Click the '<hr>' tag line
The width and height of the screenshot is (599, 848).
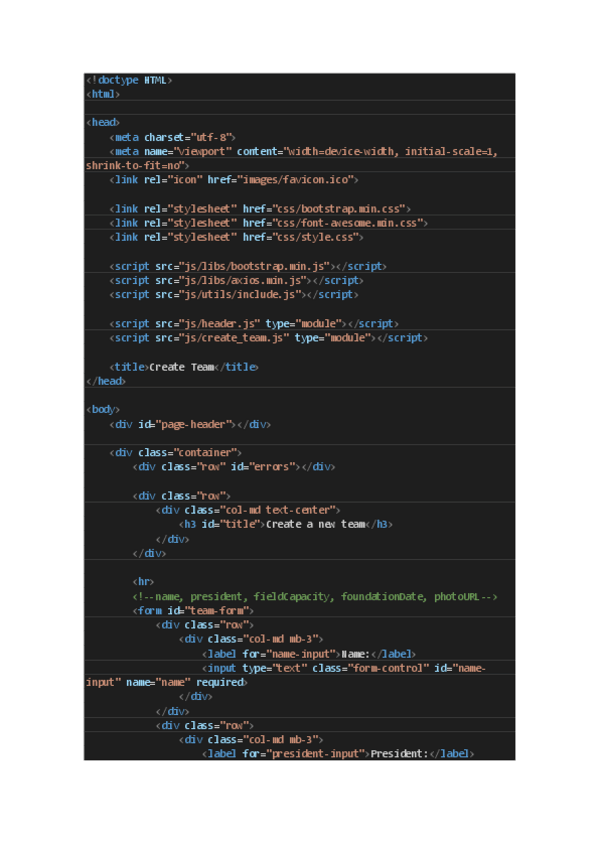pos(143,581)
